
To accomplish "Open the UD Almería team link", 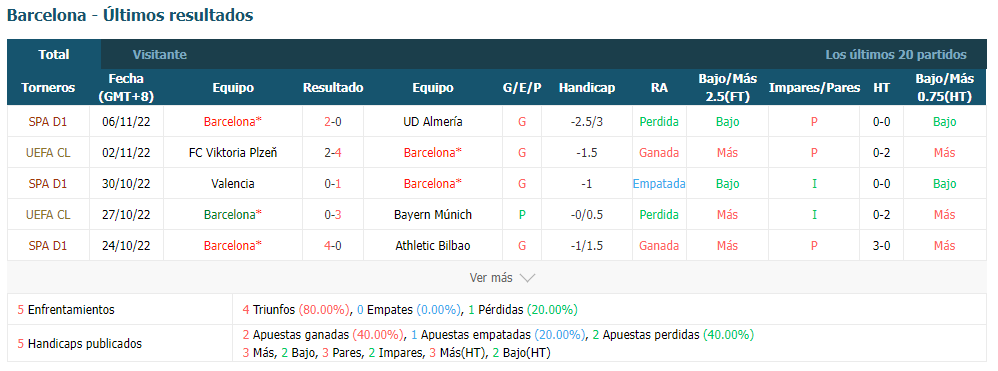I will coord(433,122).
